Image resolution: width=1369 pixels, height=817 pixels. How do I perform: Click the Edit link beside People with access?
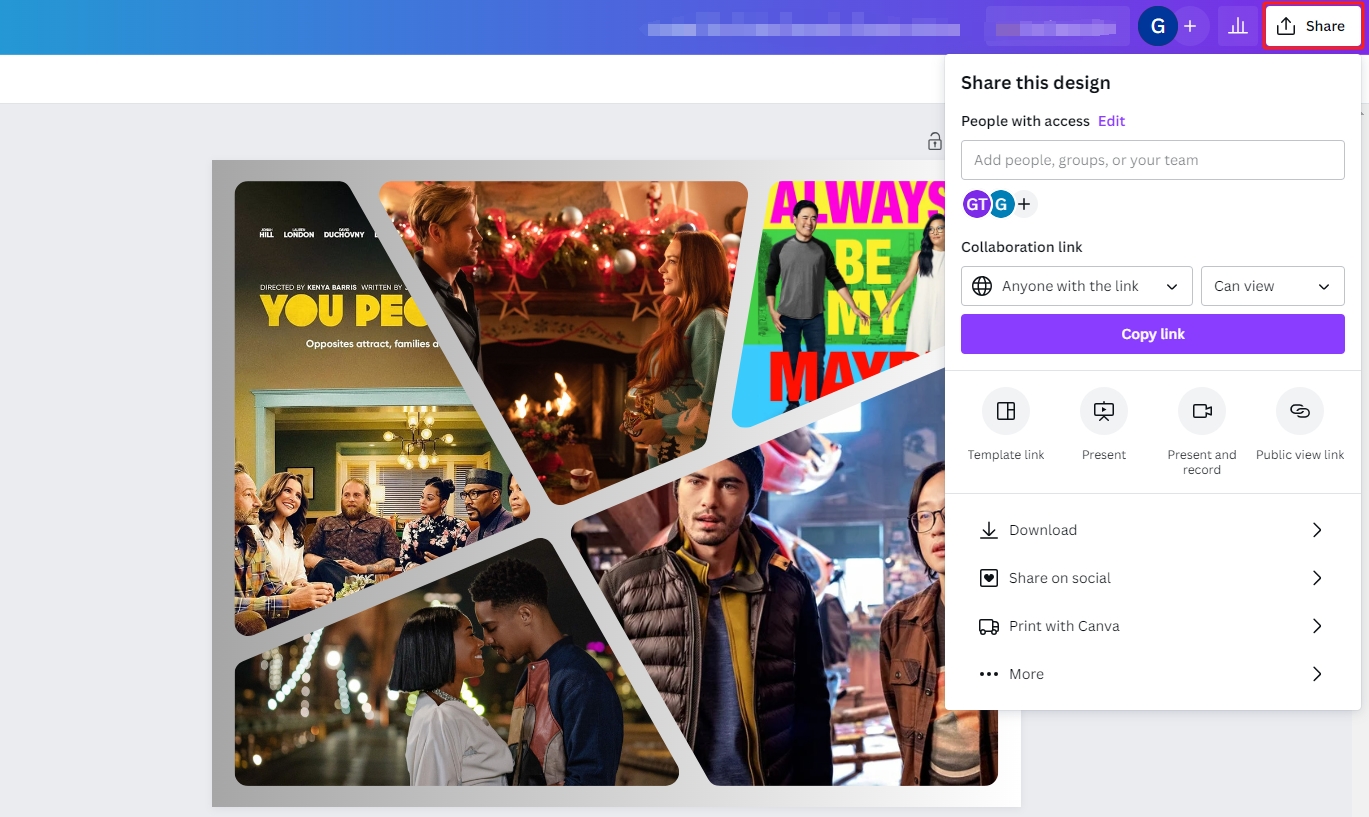pos(1111,121)
